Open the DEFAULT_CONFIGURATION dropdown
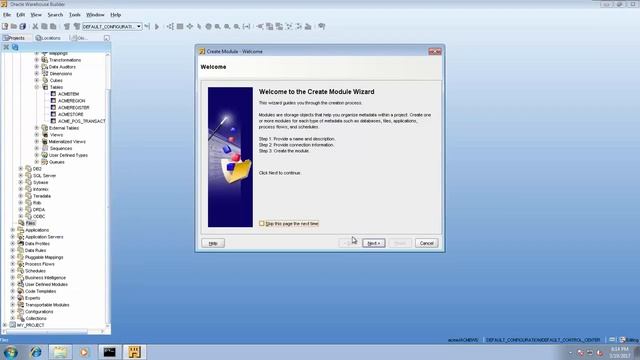The width and height of the screenshot is (640, 360). click(139, 27)
